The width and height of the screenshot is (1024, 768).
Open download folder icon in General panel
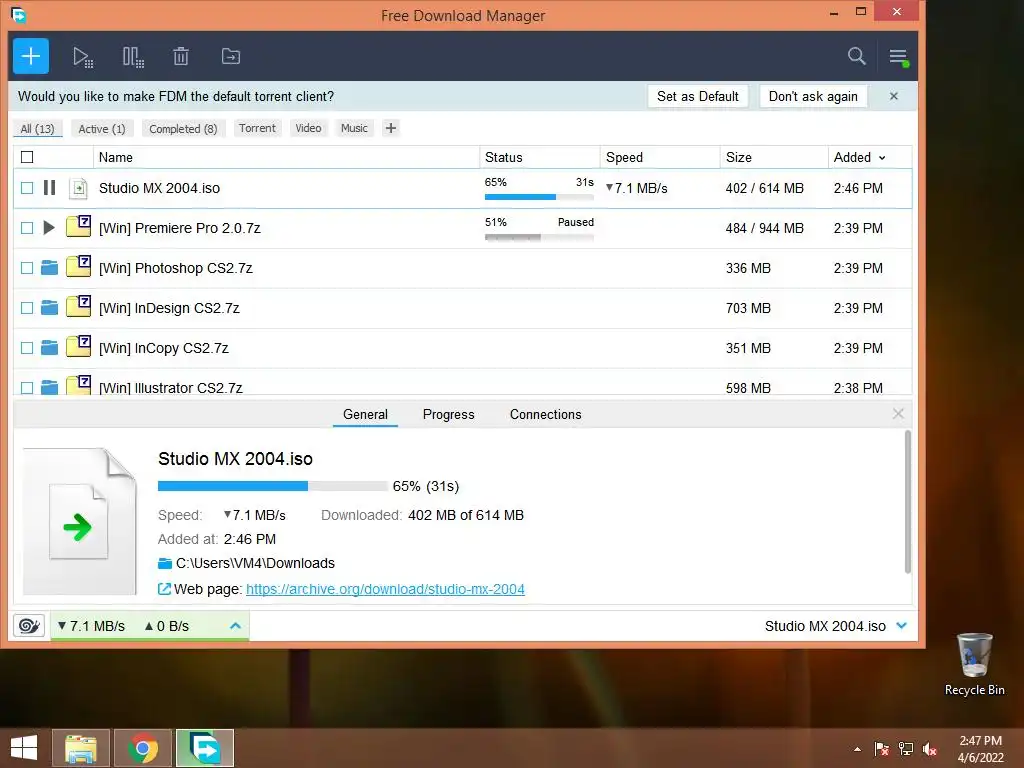[165, 563]
